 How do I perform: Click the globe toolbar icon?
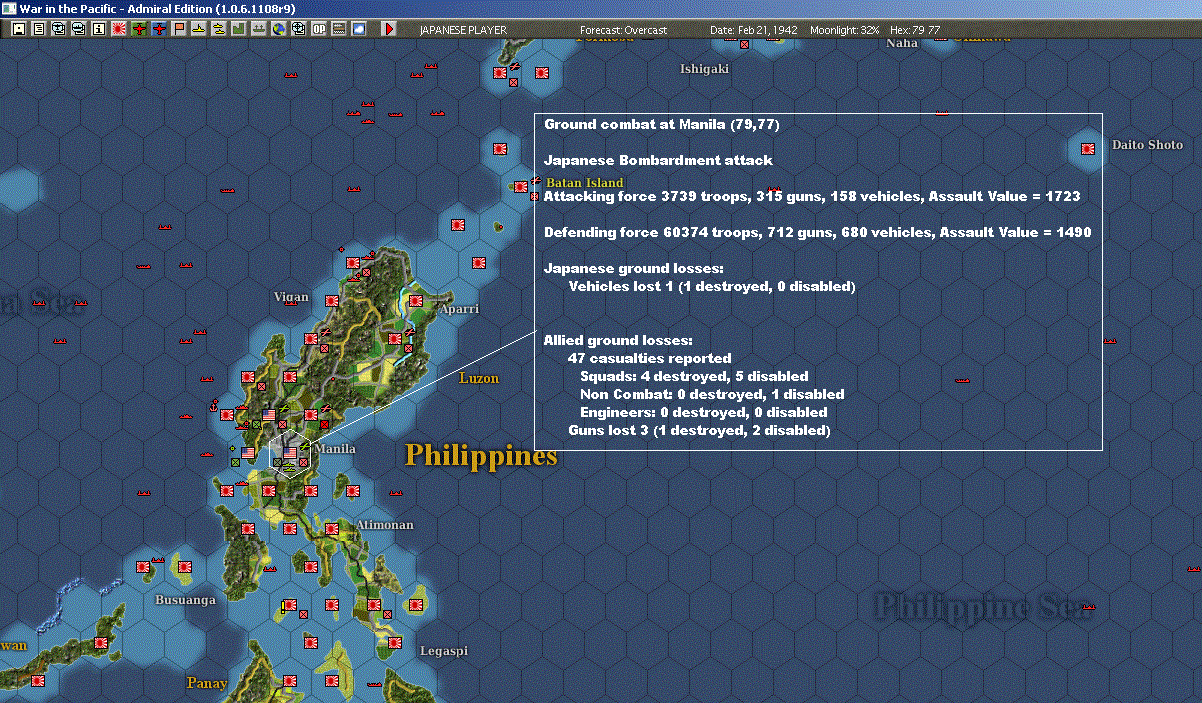click(x=278, y=29)
